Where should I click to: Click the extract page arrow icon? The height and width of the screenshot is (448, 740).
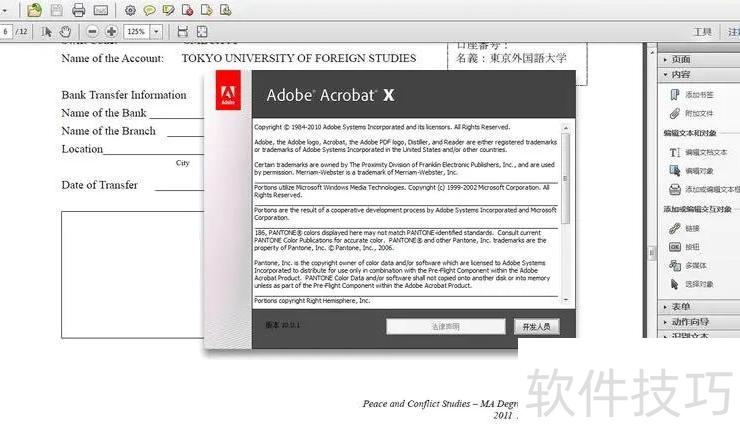coord(206,10)
